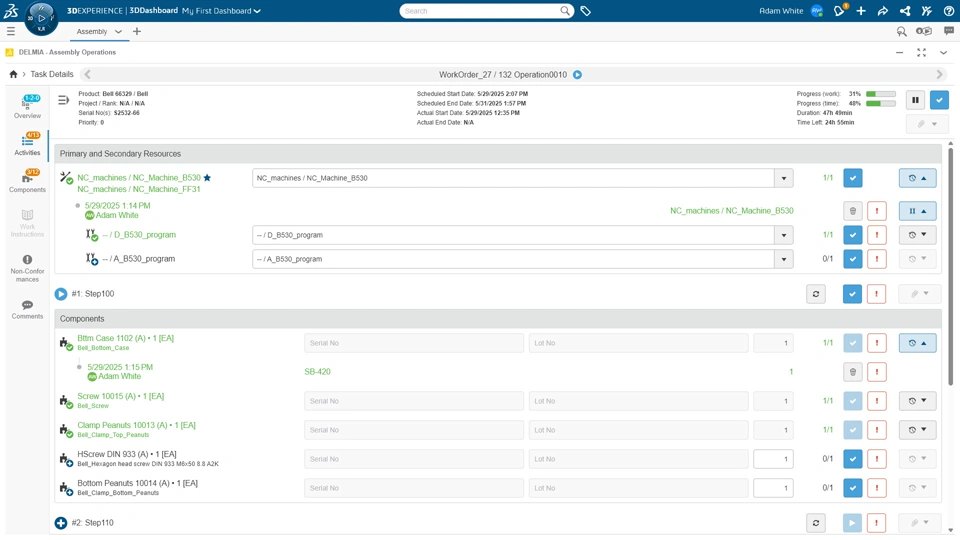Click the plus add icon in top bar

[x=861, y=11]
